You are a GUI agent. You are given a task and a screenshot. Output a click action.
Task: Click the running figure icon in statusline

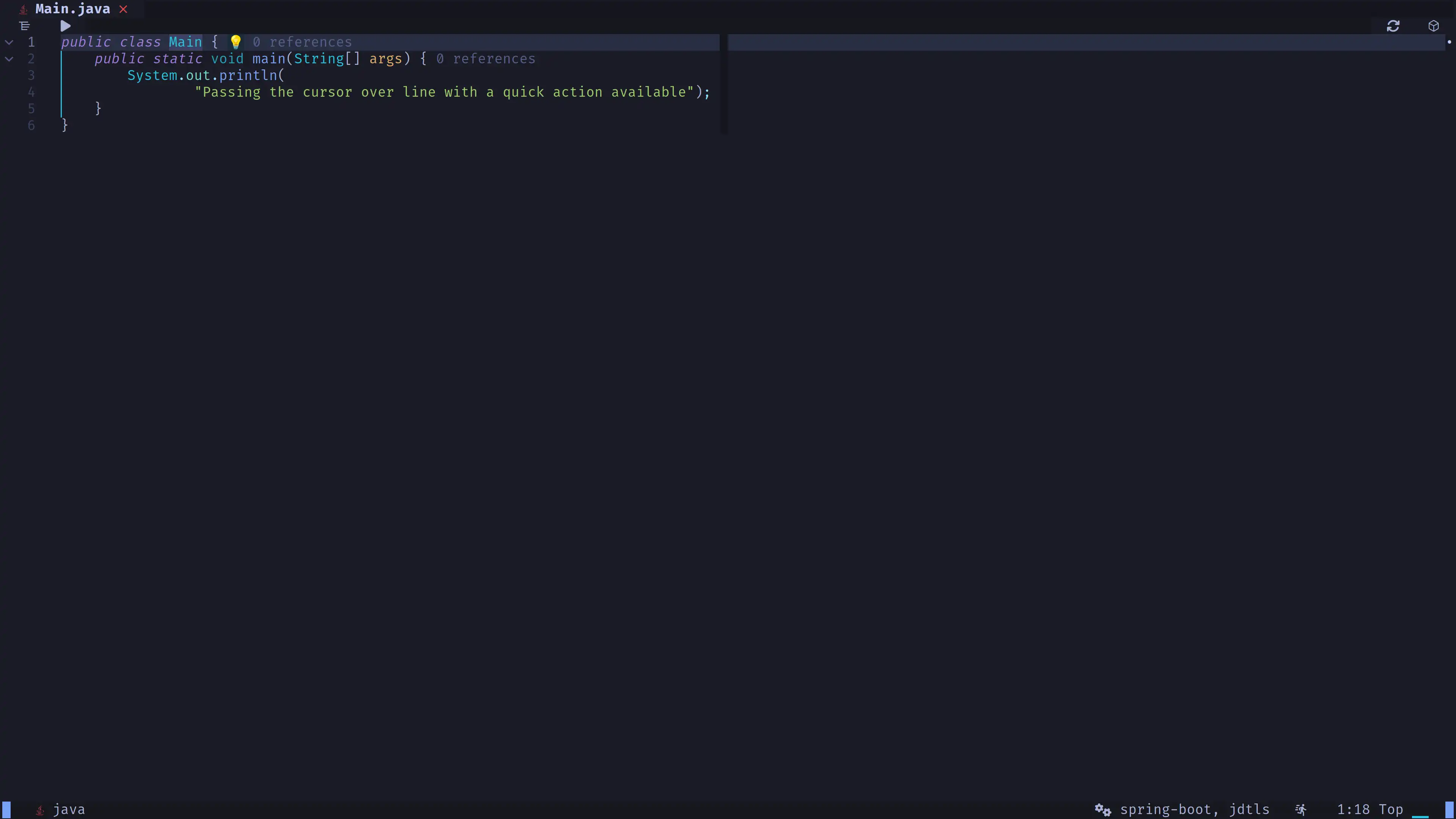(1301, 810)
